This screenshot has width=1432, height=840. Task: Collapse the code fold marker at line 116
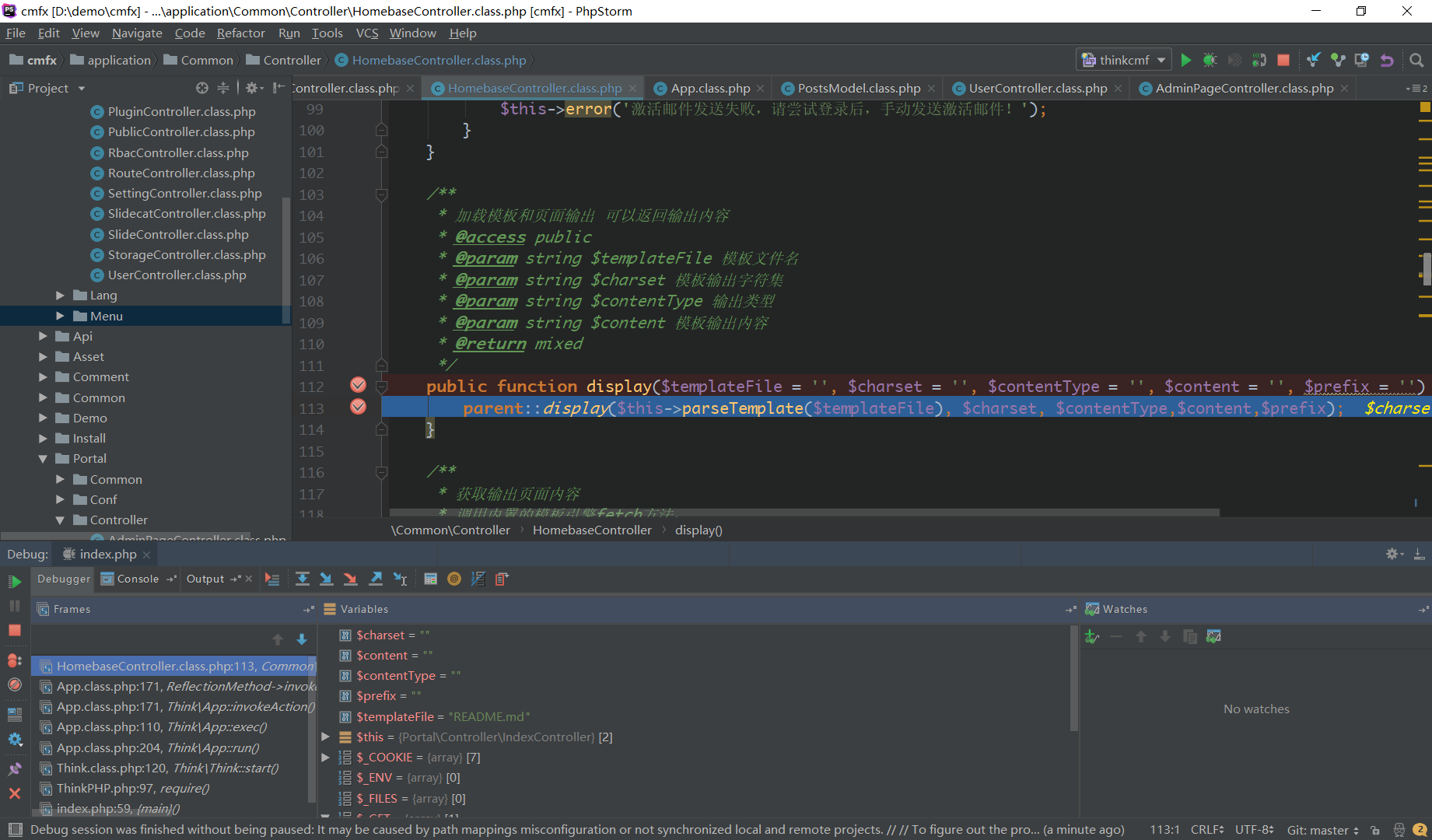(381, 472)
